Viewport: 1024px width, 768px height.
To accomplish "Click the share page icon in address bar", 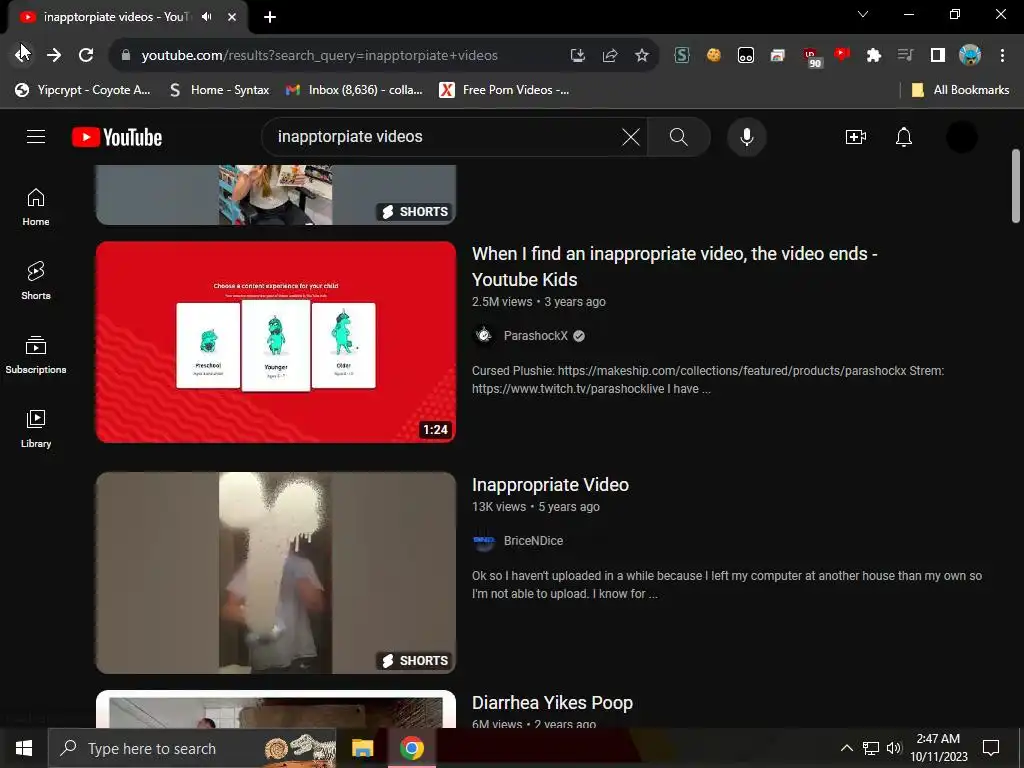I will point(609,55).
